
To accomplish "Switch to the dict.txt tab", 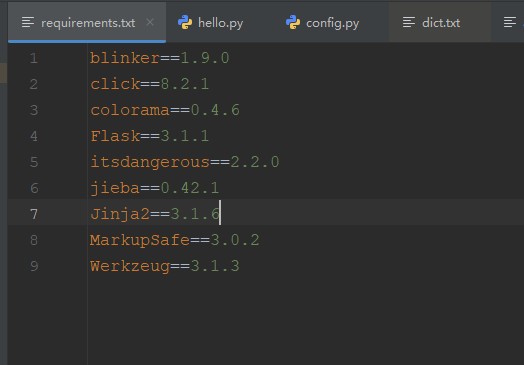I will (441, 23).
